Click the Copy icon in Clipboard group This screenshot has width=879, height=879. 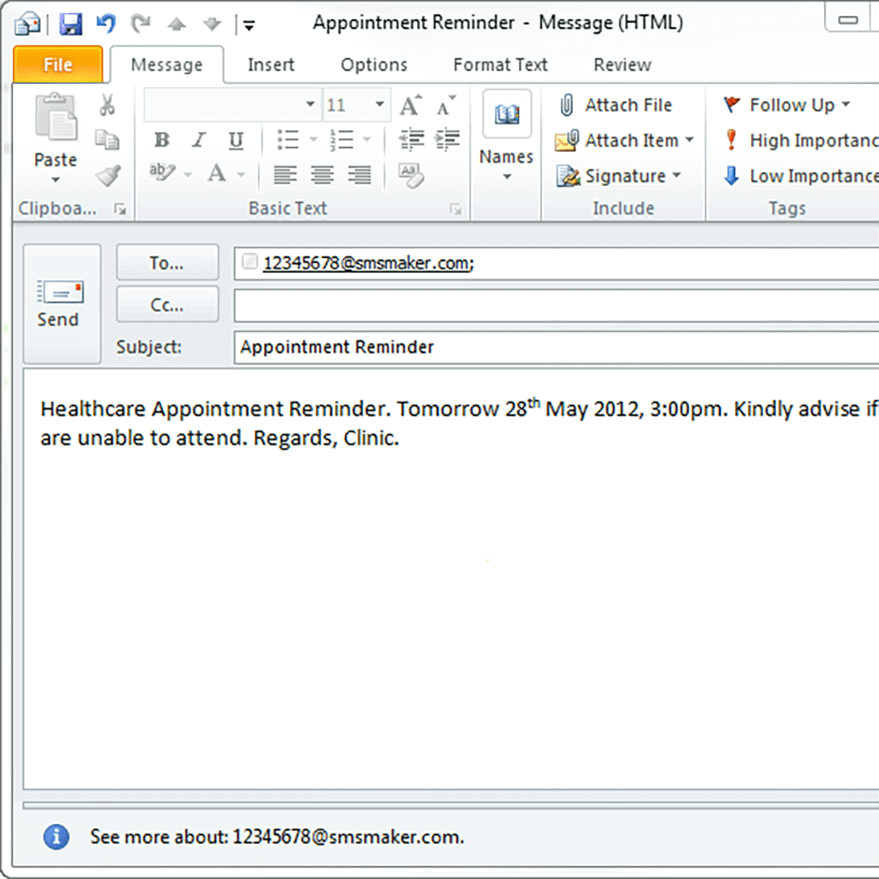107,140
